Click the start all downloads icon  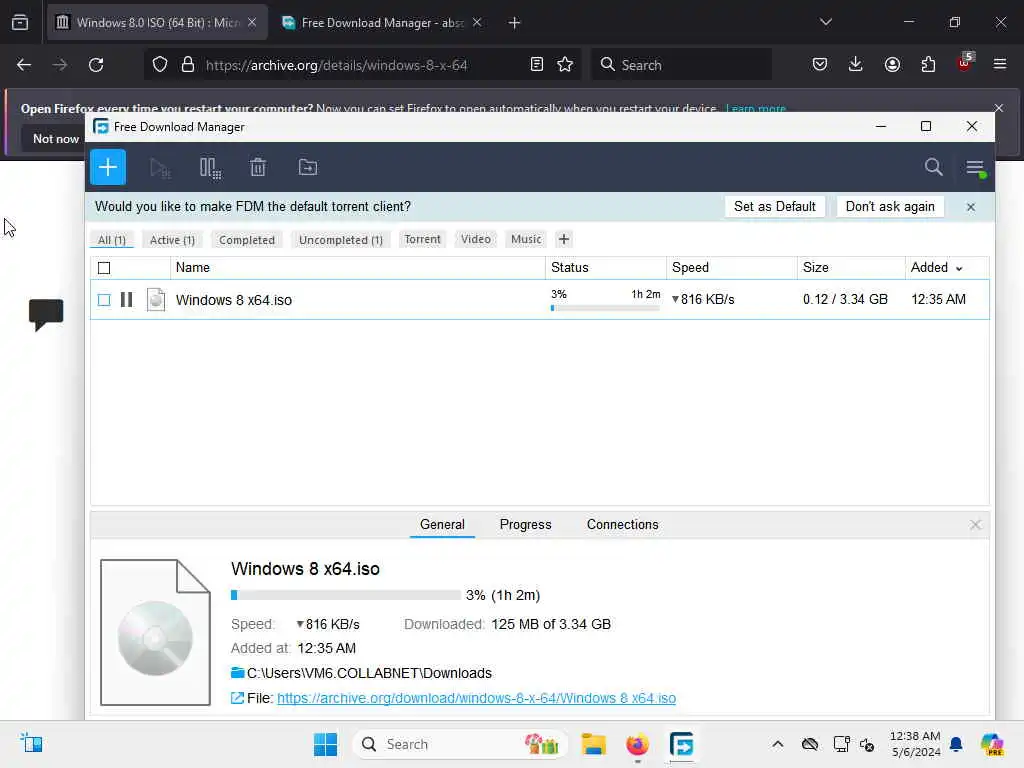(160, 168)
